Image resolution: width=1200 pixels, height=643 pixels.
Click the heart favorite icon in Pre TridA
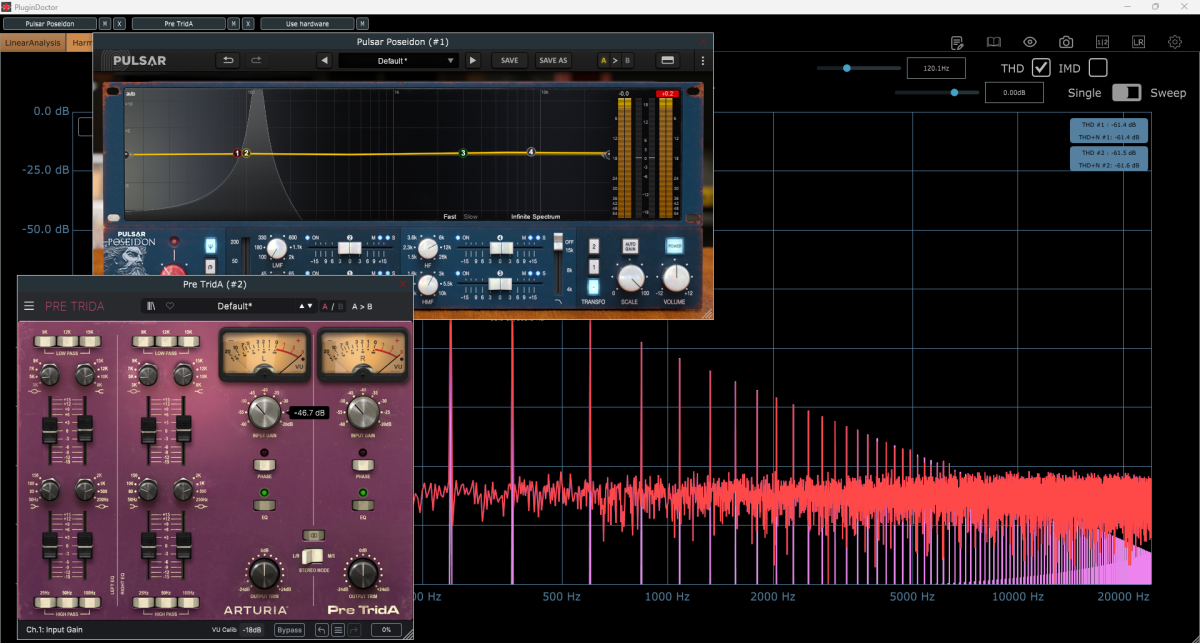pyautogui.click(x=170, y=306)
